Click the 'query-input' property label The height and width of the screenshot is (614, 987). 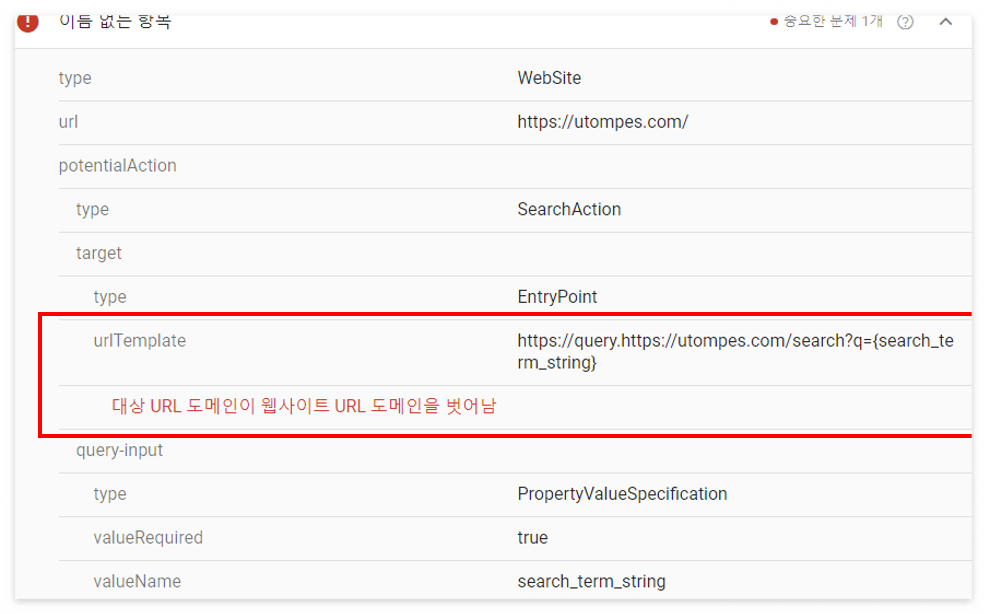(120, 450)
